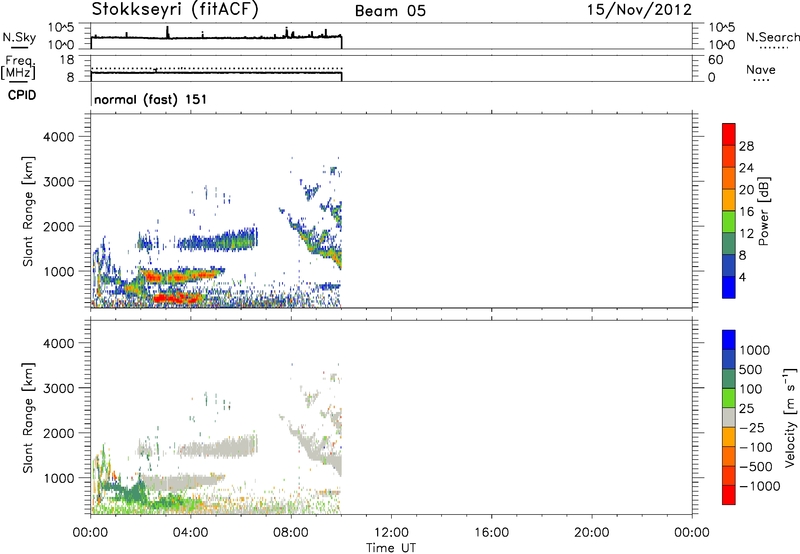Click the '28' value on the Power scale
Screen dimensions: 800x554
tap(746, 146)
